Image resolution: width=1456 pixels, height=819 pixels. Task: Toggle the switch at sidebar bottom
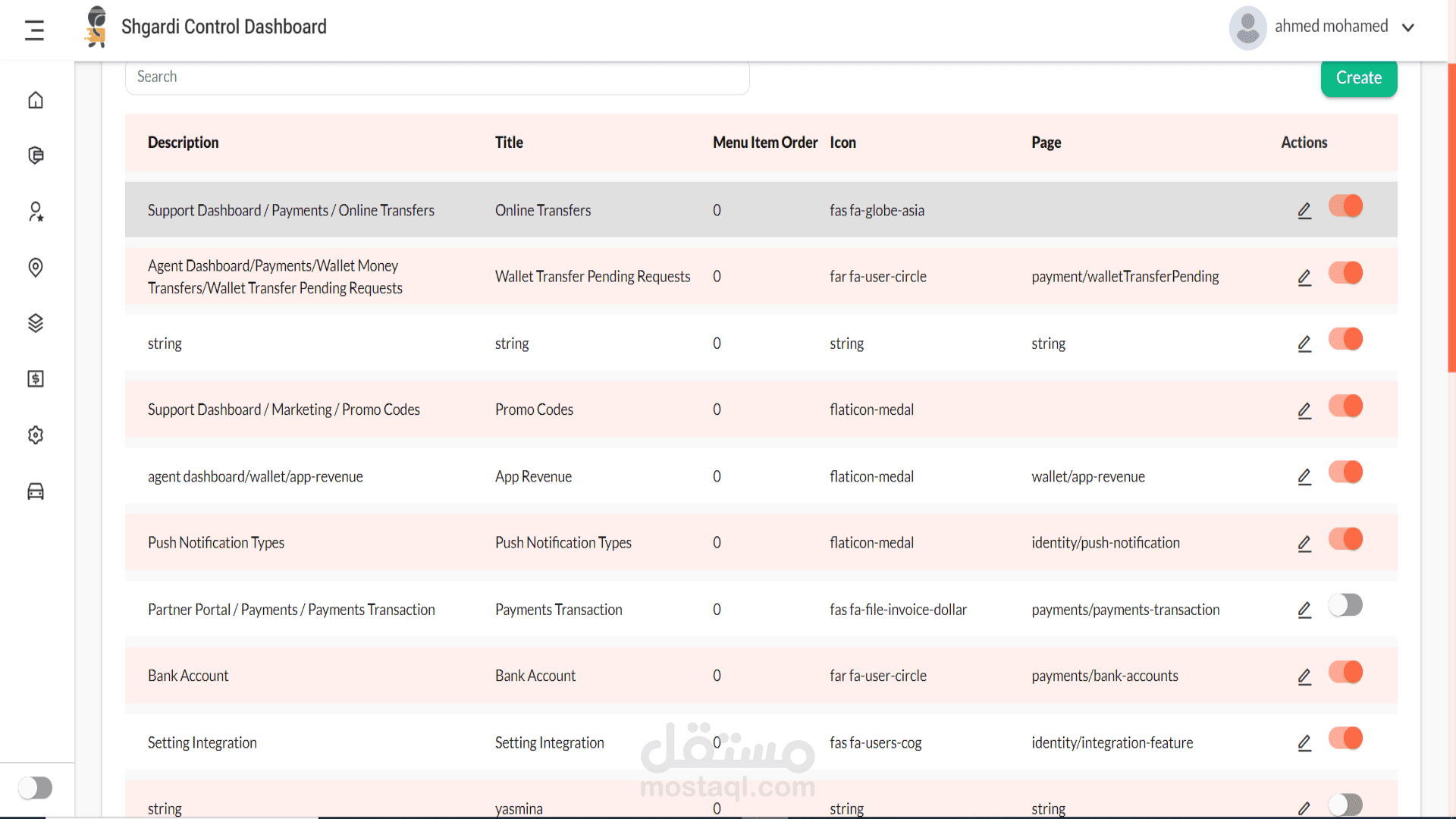[36, 788]
